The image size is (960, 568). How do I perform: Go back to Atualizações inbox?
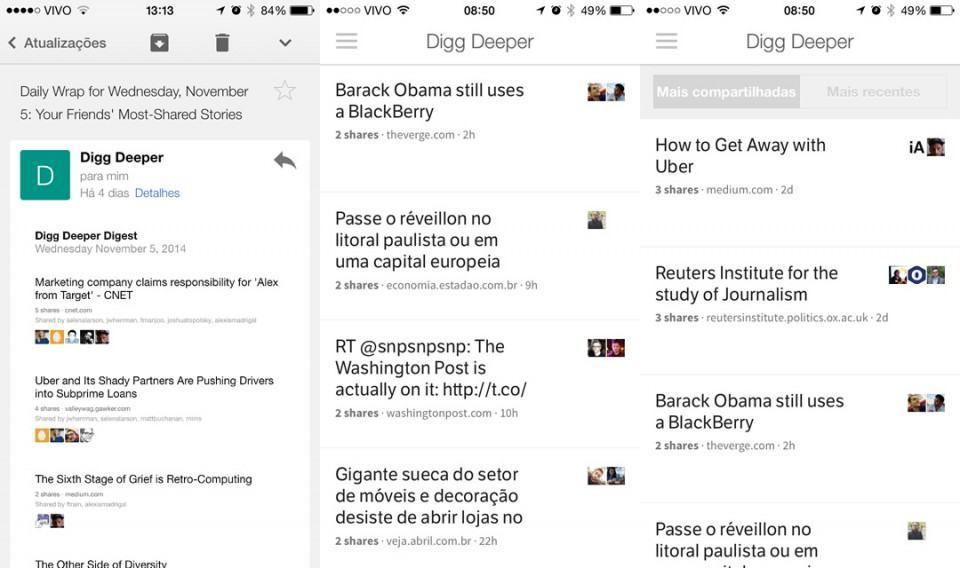tap(57, 43)
